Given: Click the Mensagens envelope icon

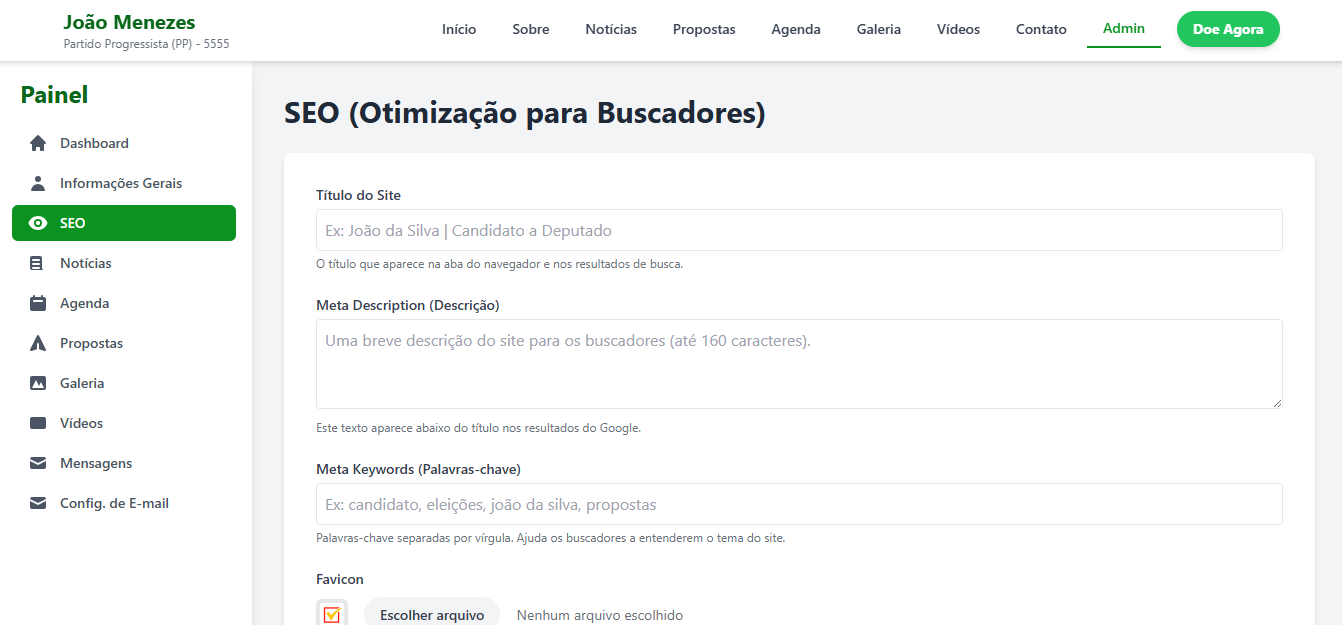Looking at the screenshot, I should tap(38, 463).
